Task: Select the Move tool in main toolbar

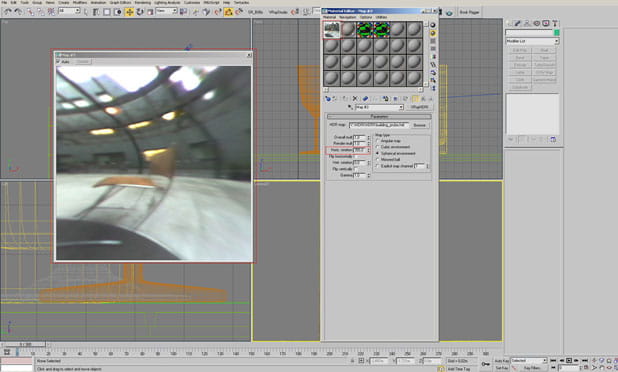Action: click(129, 12)
